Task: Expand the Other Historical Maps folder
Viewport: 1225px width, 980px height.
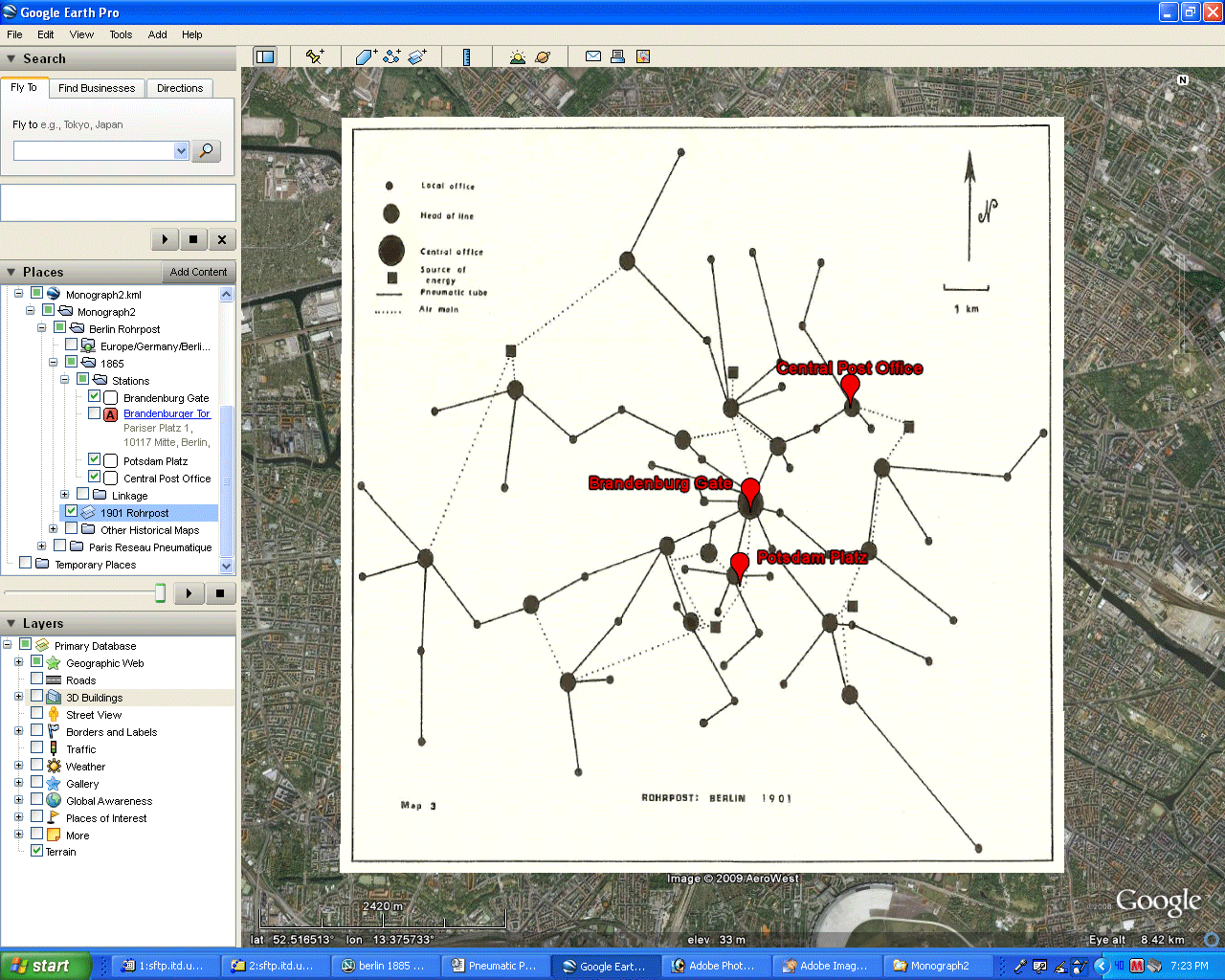Action: pos(54,529)
